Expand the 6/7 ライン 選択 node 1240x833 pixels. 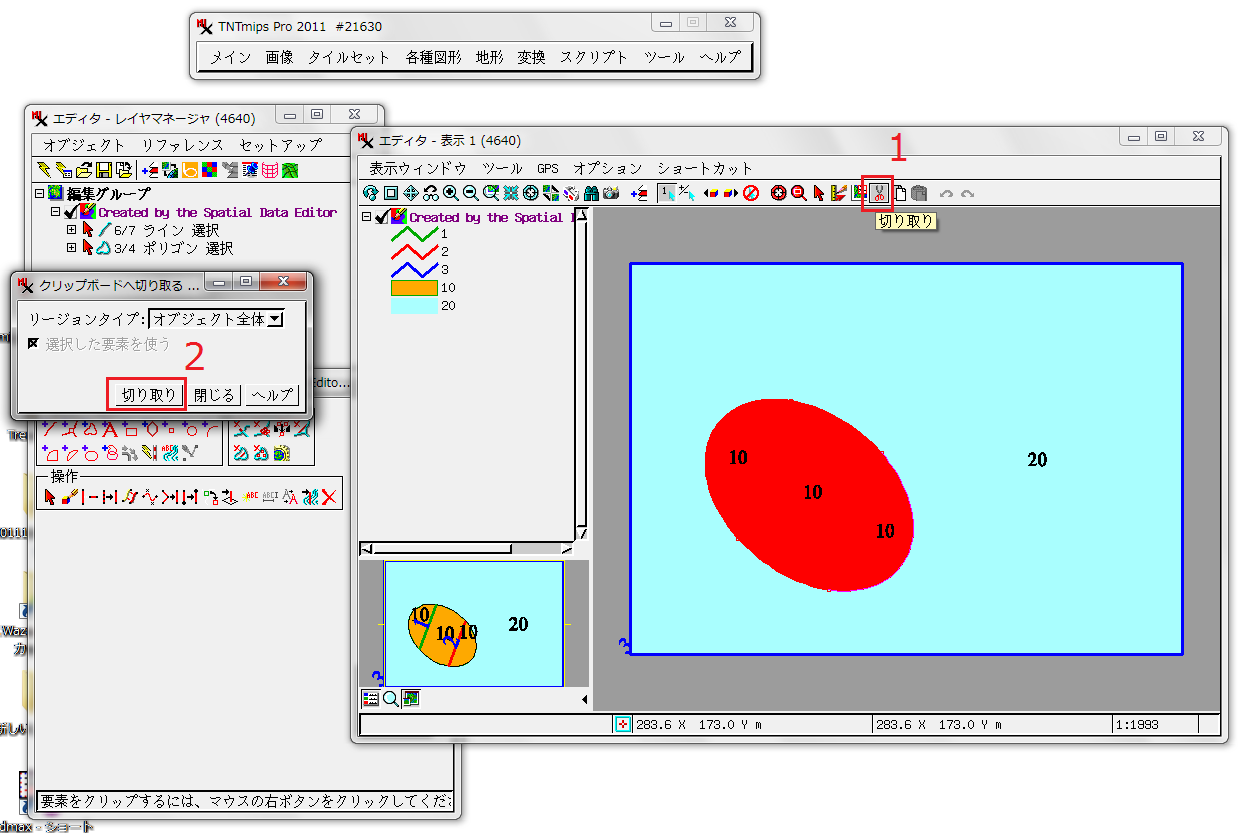click(71, 230)
